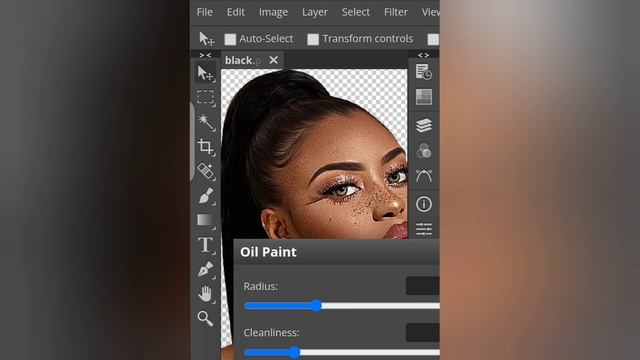Select the Gradient tool

tap(205, 220)
